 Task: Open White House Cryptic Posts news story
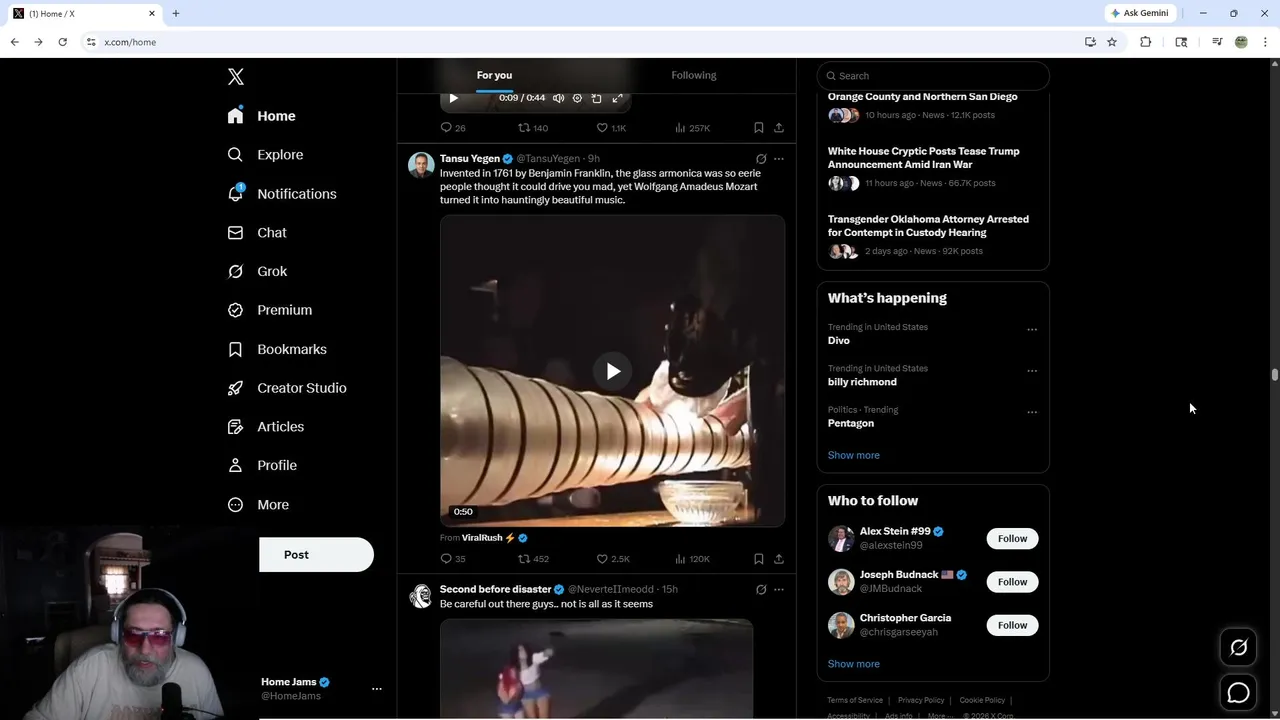point(924,158)
